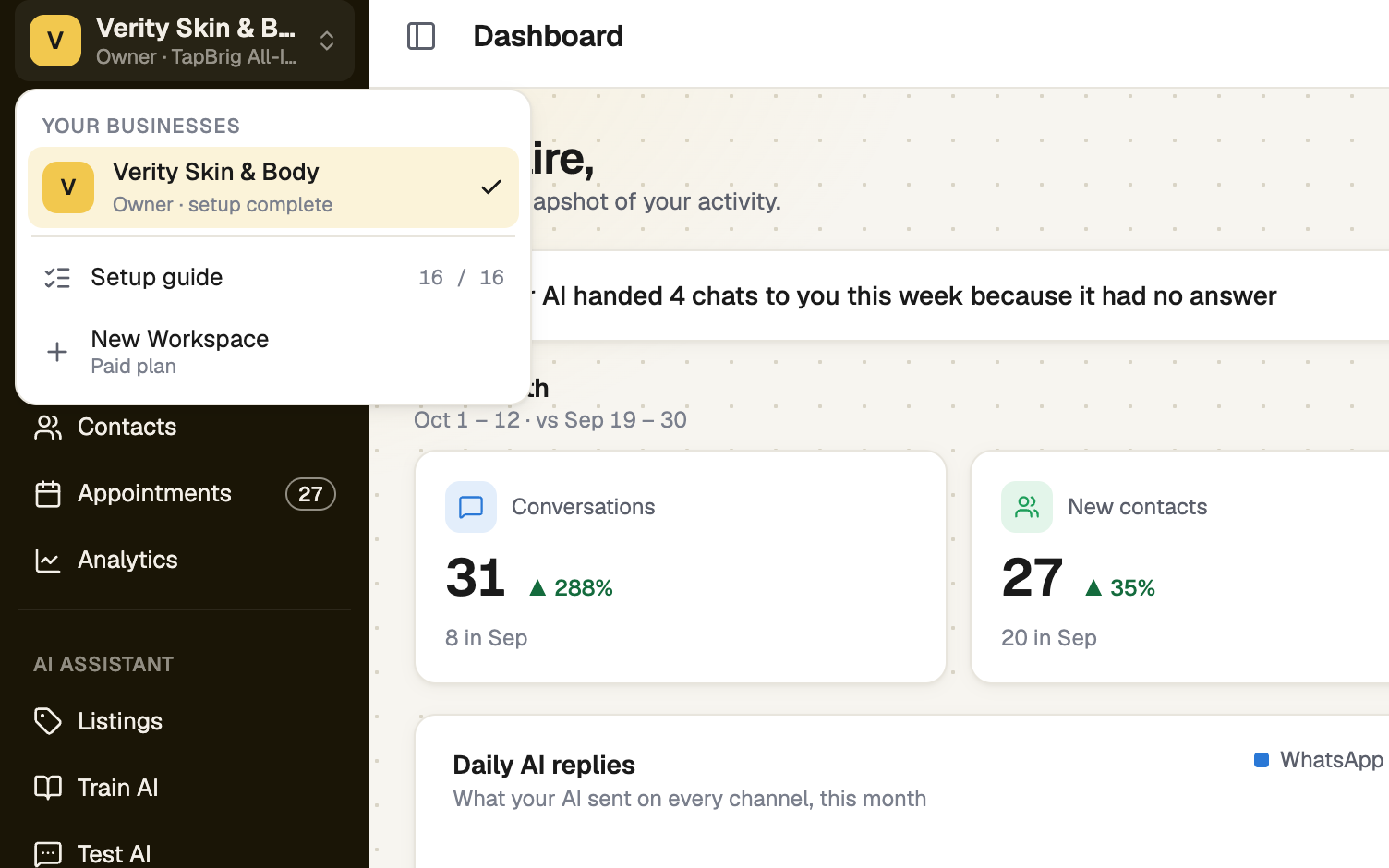Viewport: 1389px width, 868px height.
Task: Click the Analytics chart icon
Action: click(48, 561)
